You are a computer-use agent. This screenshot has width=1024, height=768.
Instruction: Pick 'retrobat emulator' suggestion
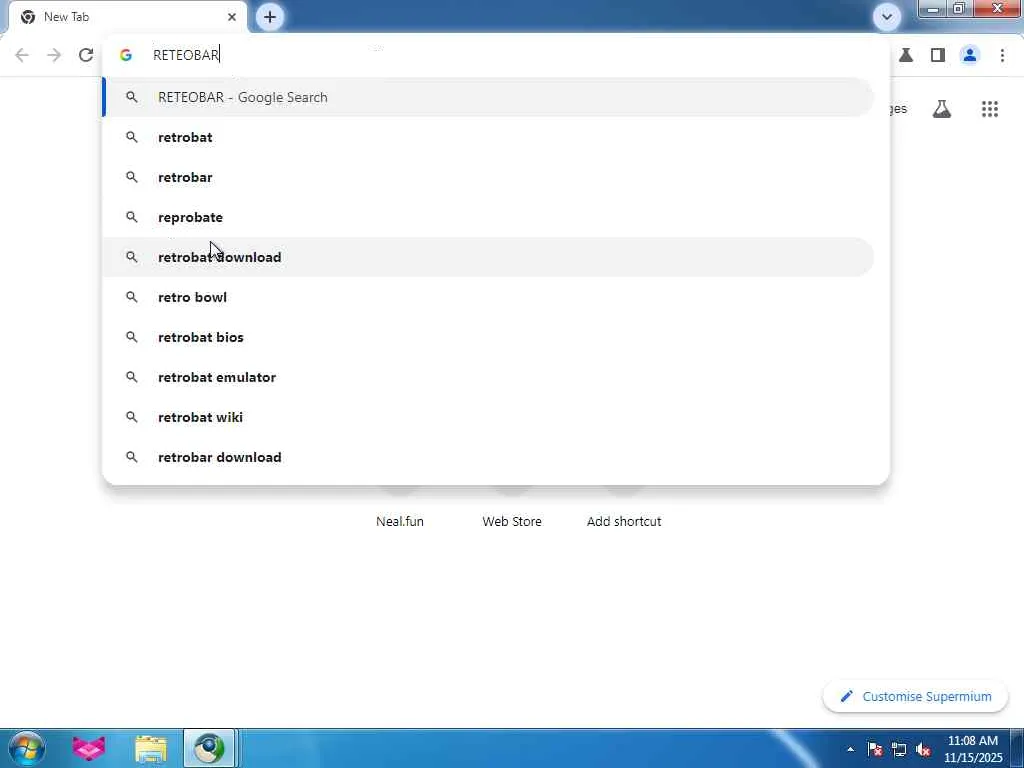(488, 377)
